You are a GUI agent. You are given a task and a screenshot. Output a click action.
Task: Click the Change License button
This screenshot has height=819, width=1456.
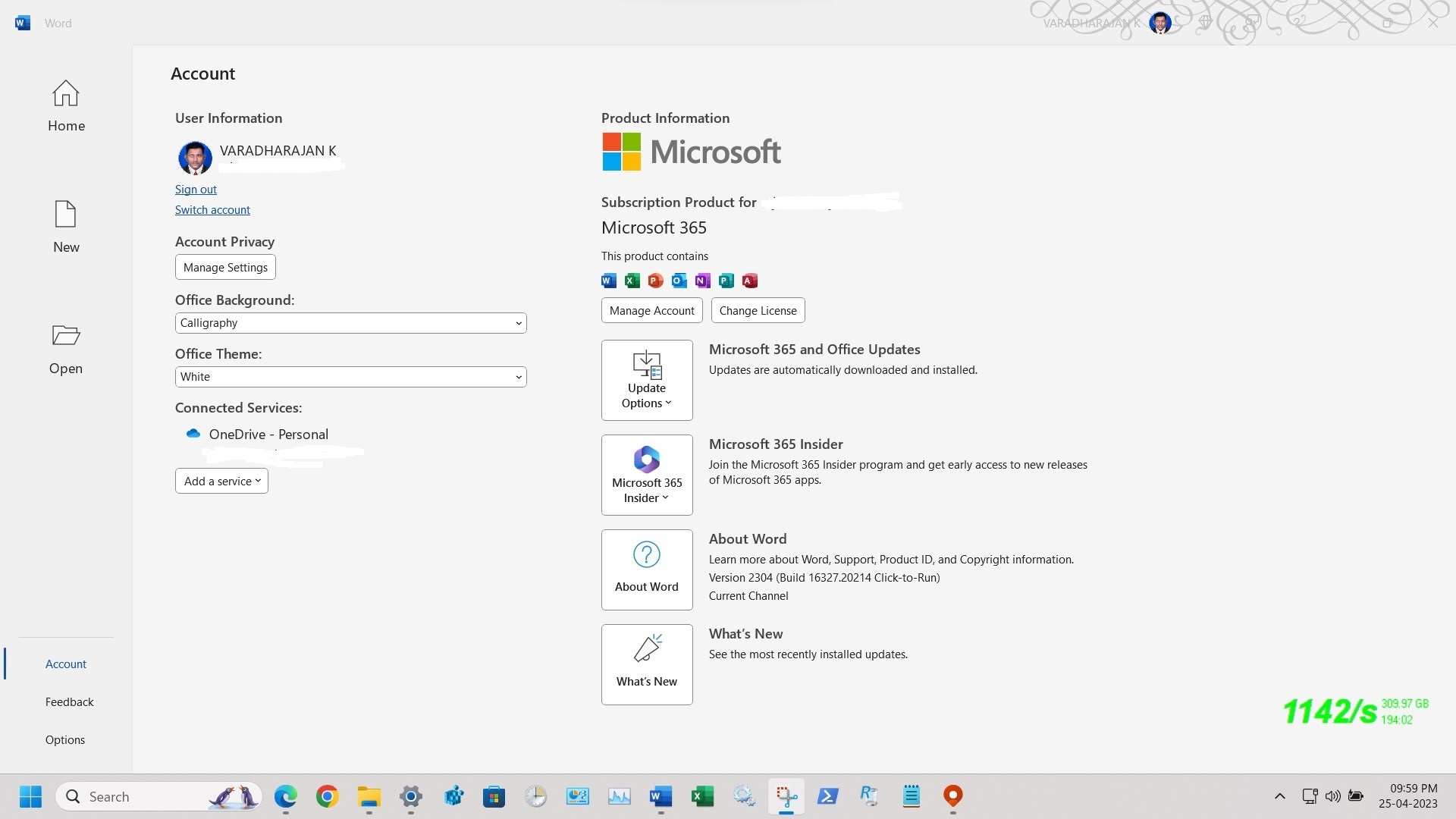[758, 310]
